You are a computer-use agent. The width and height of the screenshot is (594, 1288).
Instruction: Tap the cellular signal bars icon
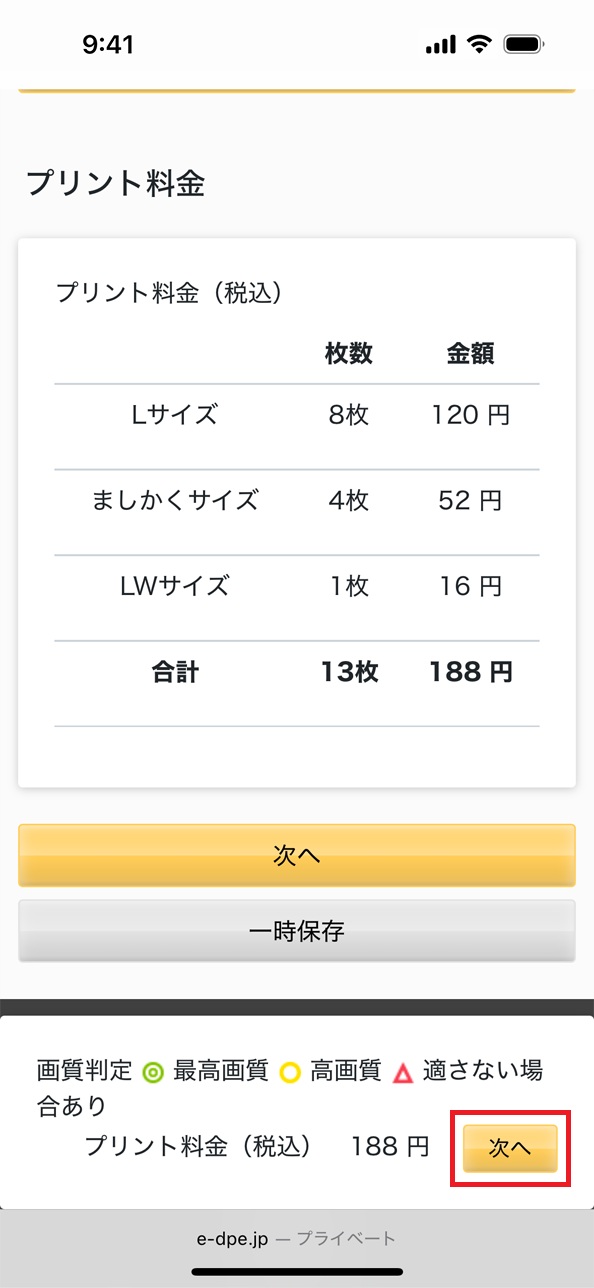tap(440, 45)
